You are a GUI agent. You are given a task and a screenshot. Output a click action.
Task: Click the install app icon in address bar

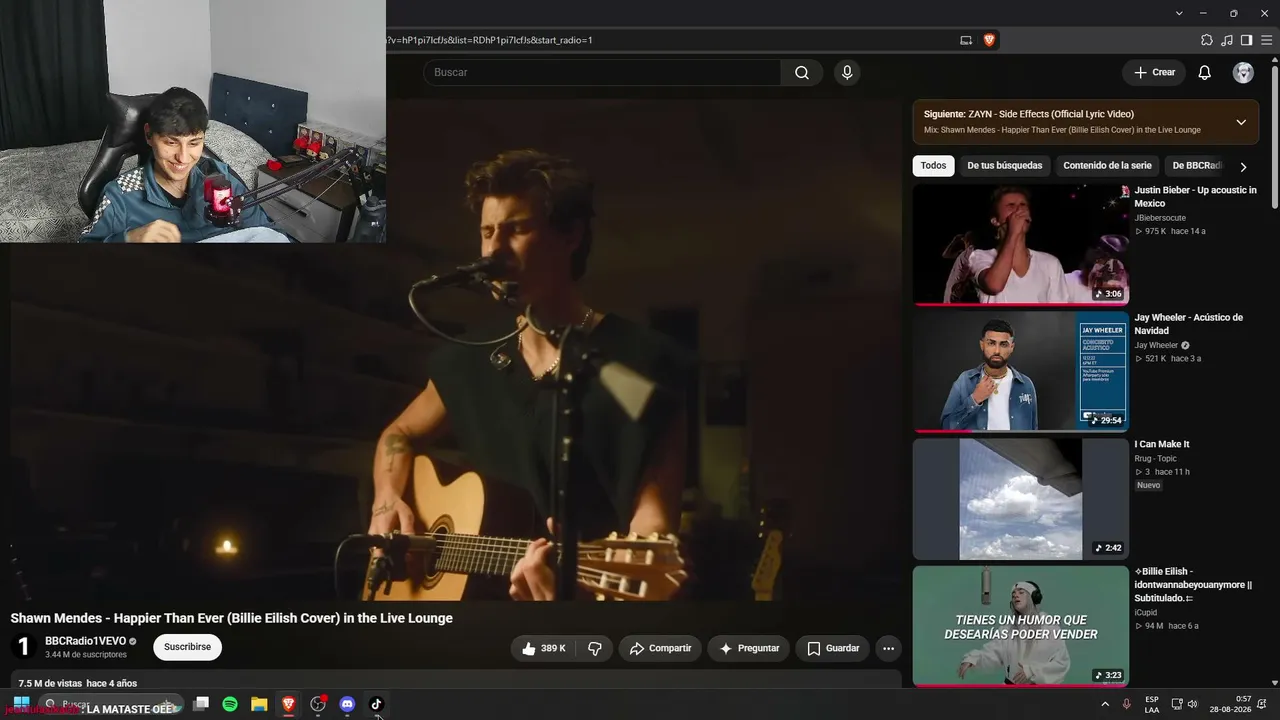pyautogui.click(x=966, y=40)
